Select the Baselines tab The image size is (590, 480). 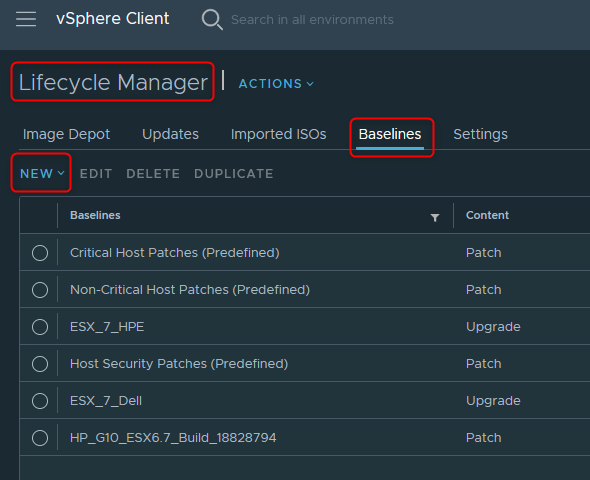[x=390, y=134]
